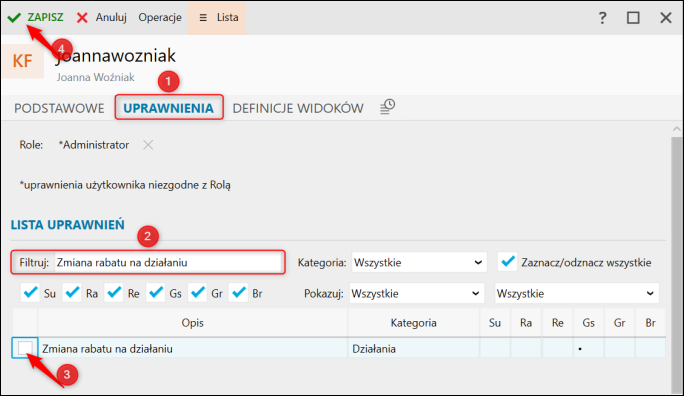Save changes with the ZAPISZ button
Viewport: 684px width, 396px height.
[x=35, y=17]
